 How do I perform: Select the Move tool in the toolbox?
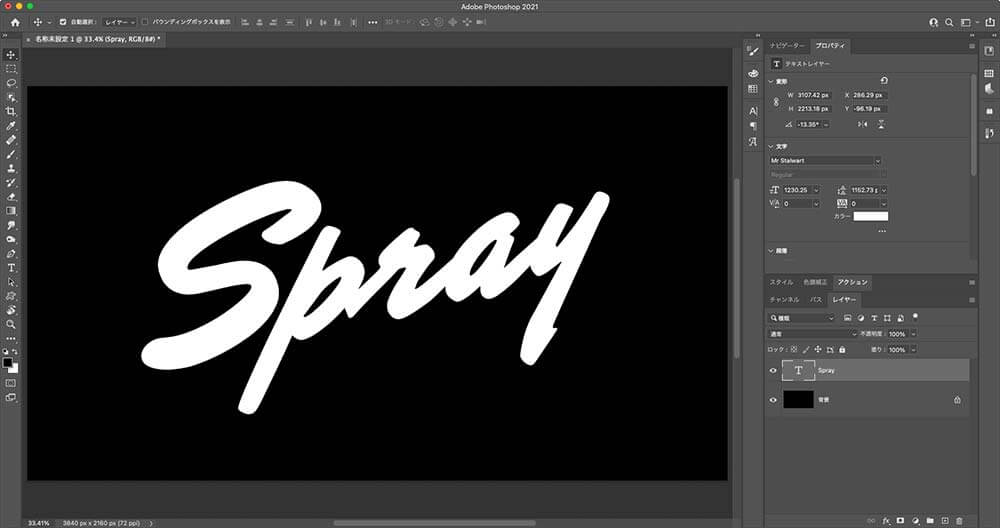point(11,55)
